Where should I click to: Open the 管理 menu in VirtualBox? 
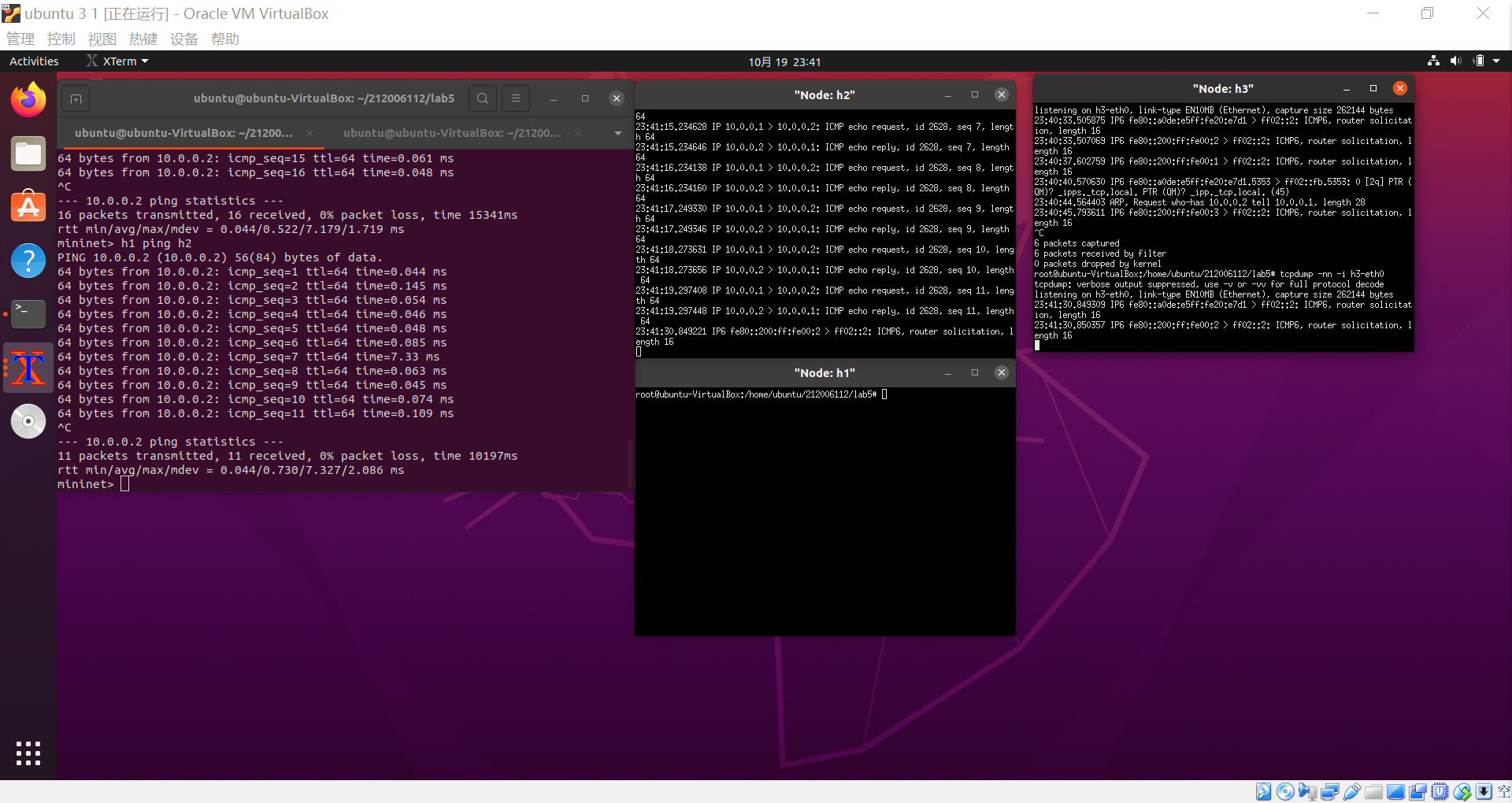20,39
